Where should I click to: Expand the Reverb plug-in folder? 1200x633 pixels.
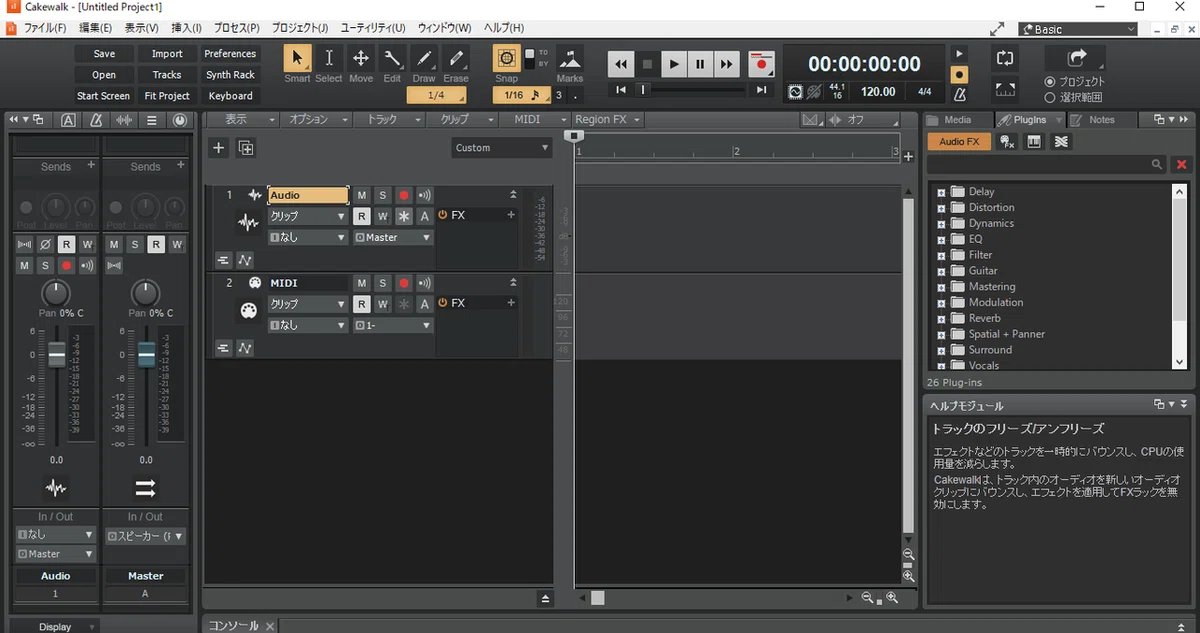tap(941, 319)
